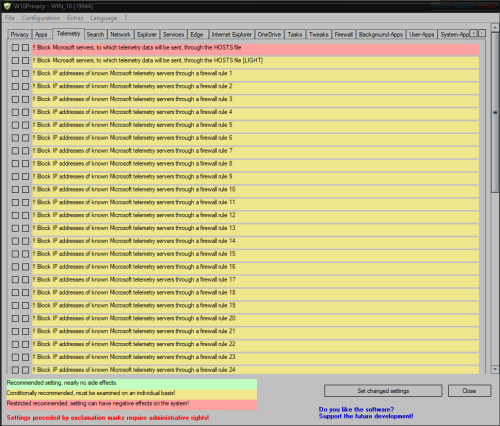Check first box for firewall rule 18

click(x=15, y=293)
